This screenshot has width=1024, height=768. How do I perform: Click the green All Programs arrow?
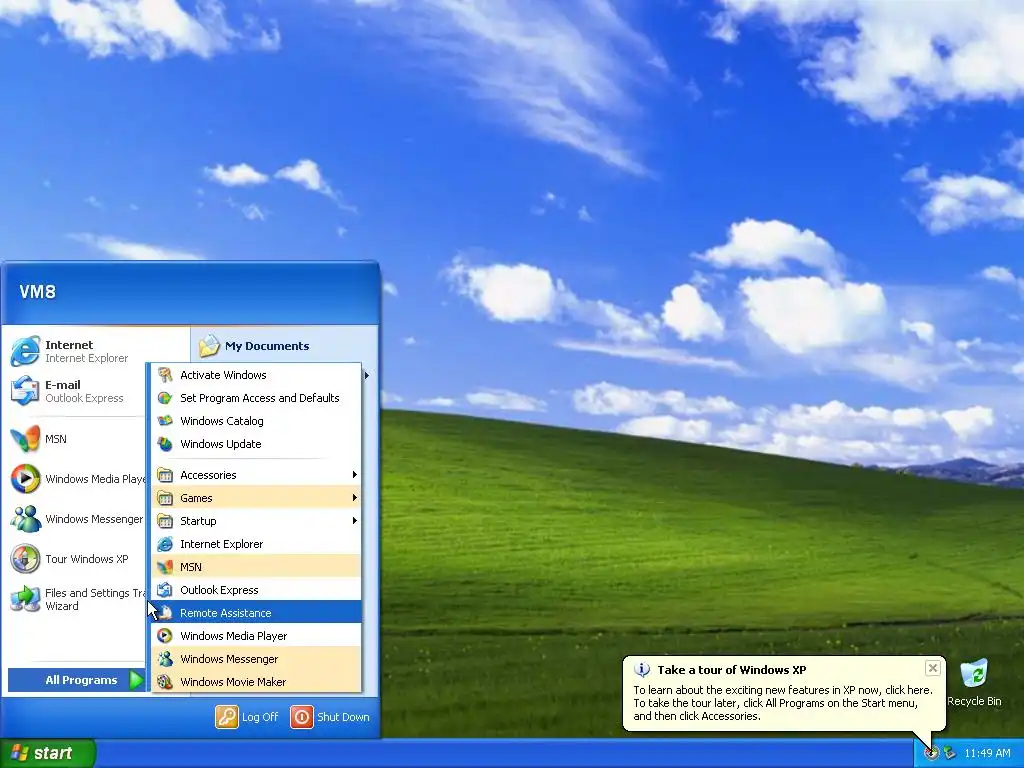tap(136, 680)
